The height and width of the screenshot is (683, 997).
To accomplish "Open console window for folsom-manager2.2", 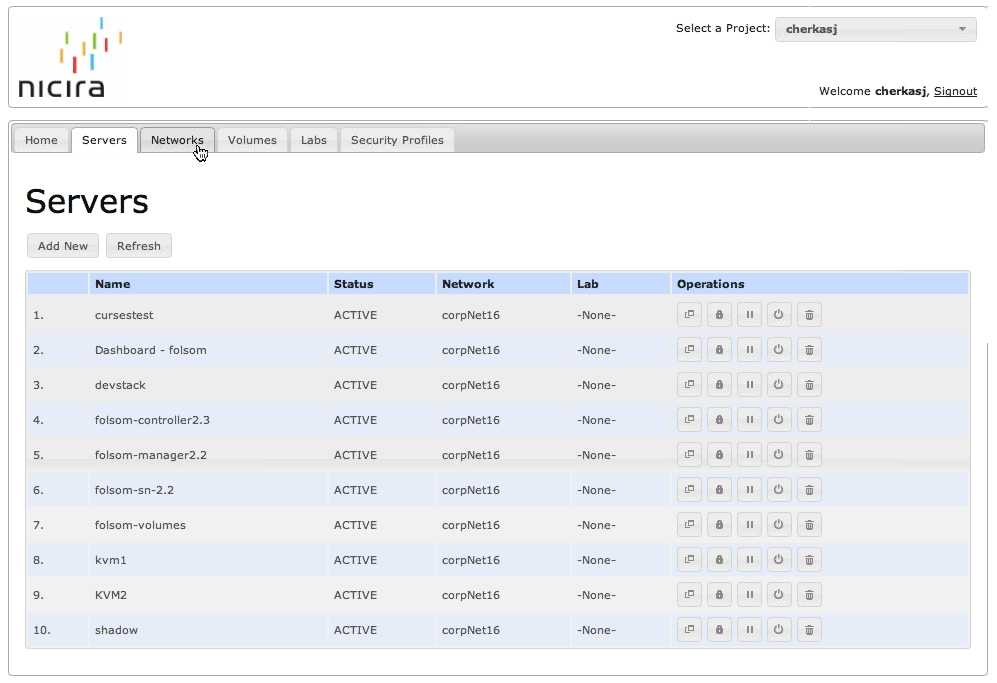I will 689,455.
